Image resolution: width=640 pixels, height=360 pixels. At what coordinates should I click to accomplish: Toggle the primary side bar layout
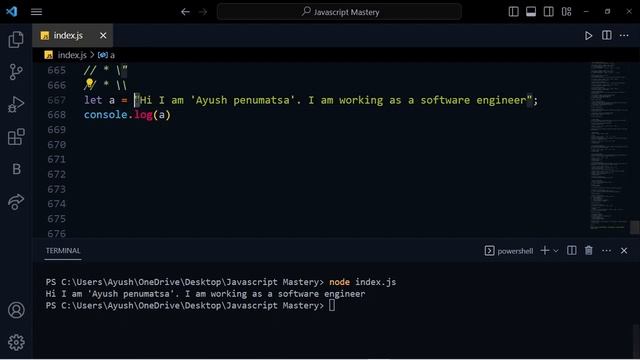point(513,11)
